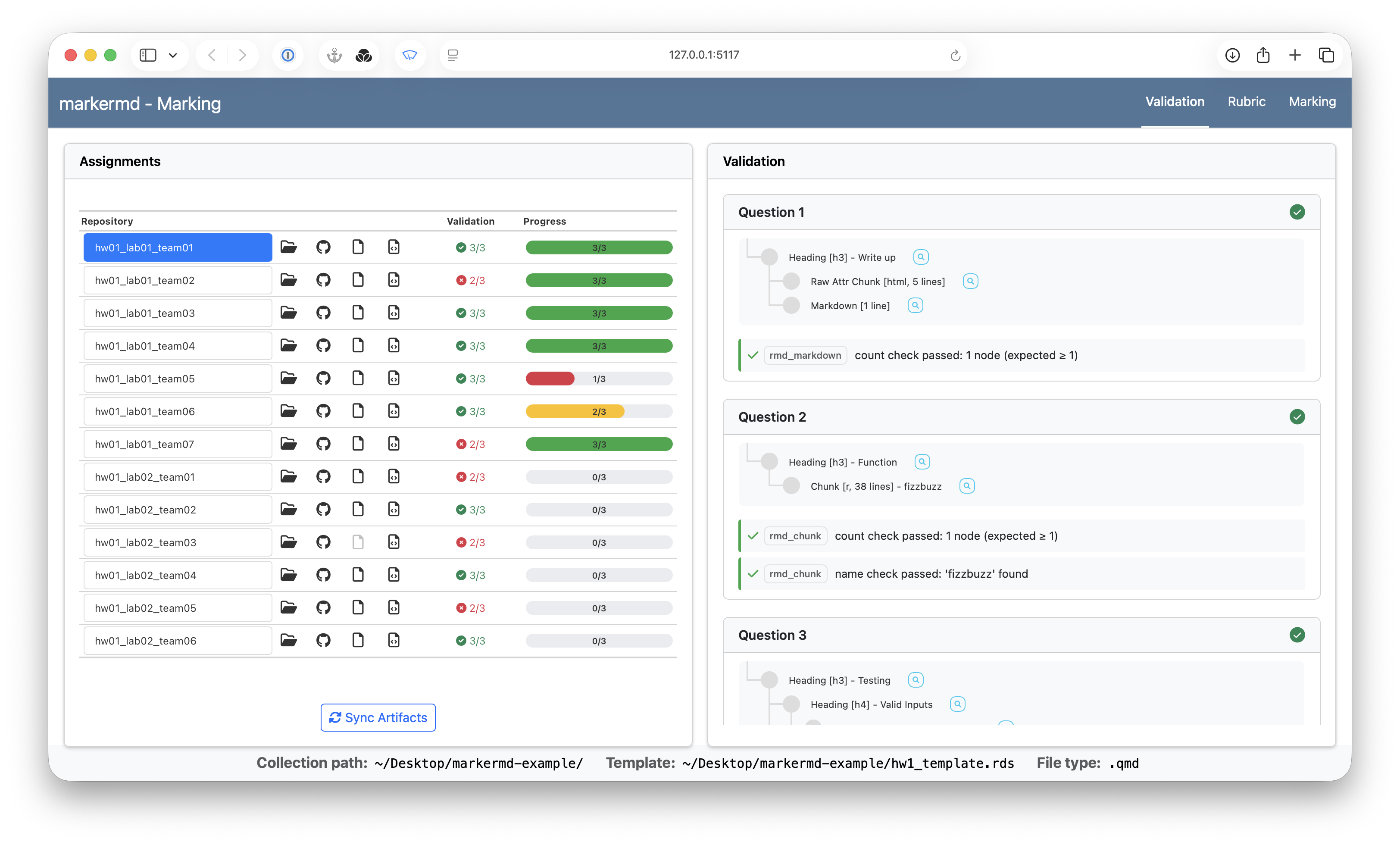Click Safari reader page icon
This screenshot has width=1400, height=845.
tap(453, 55)
